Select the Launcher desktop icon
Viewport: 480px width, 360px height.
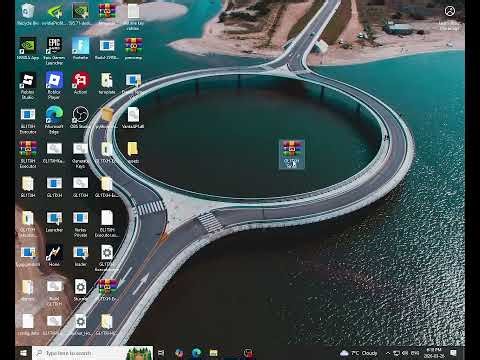54,222
